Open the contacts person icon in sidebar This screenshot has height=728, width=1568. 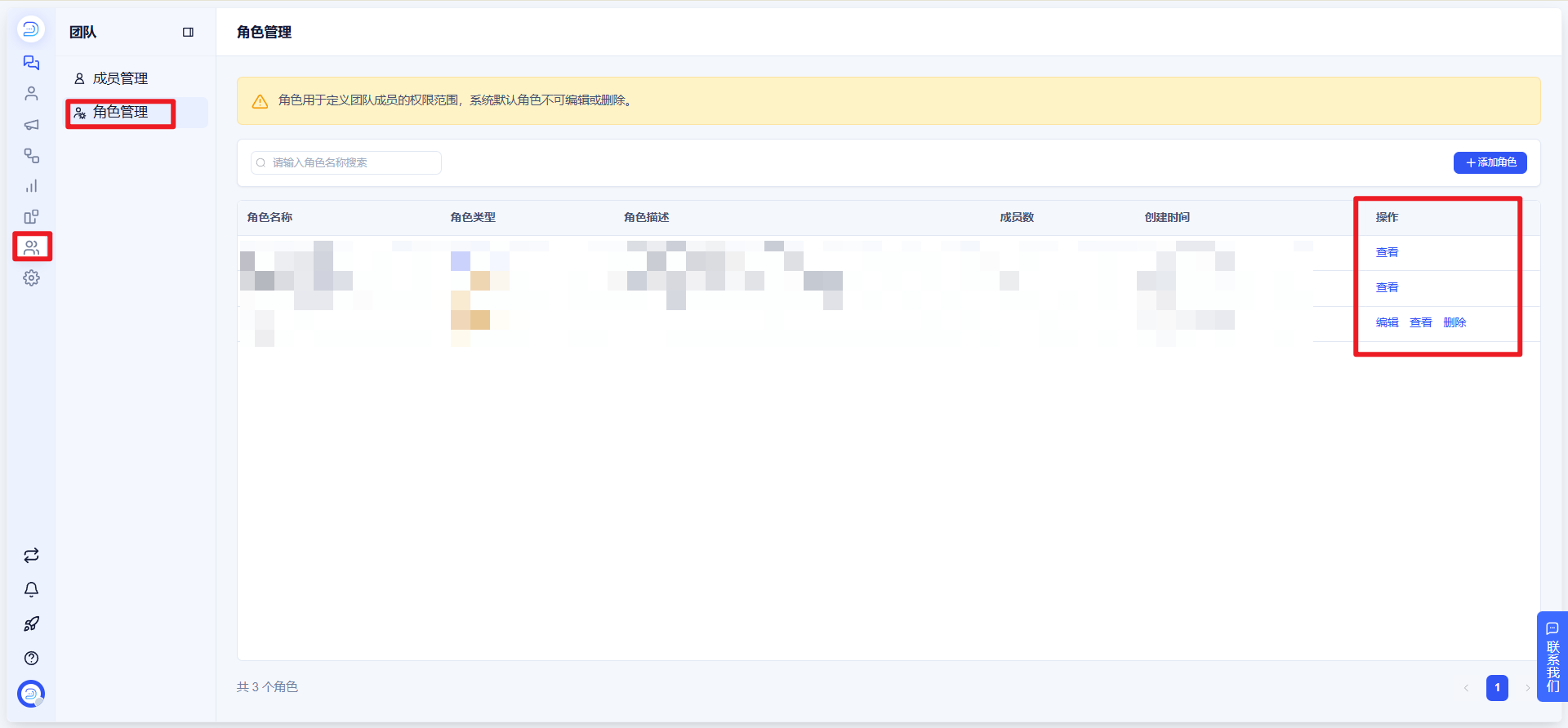(31, 94)
